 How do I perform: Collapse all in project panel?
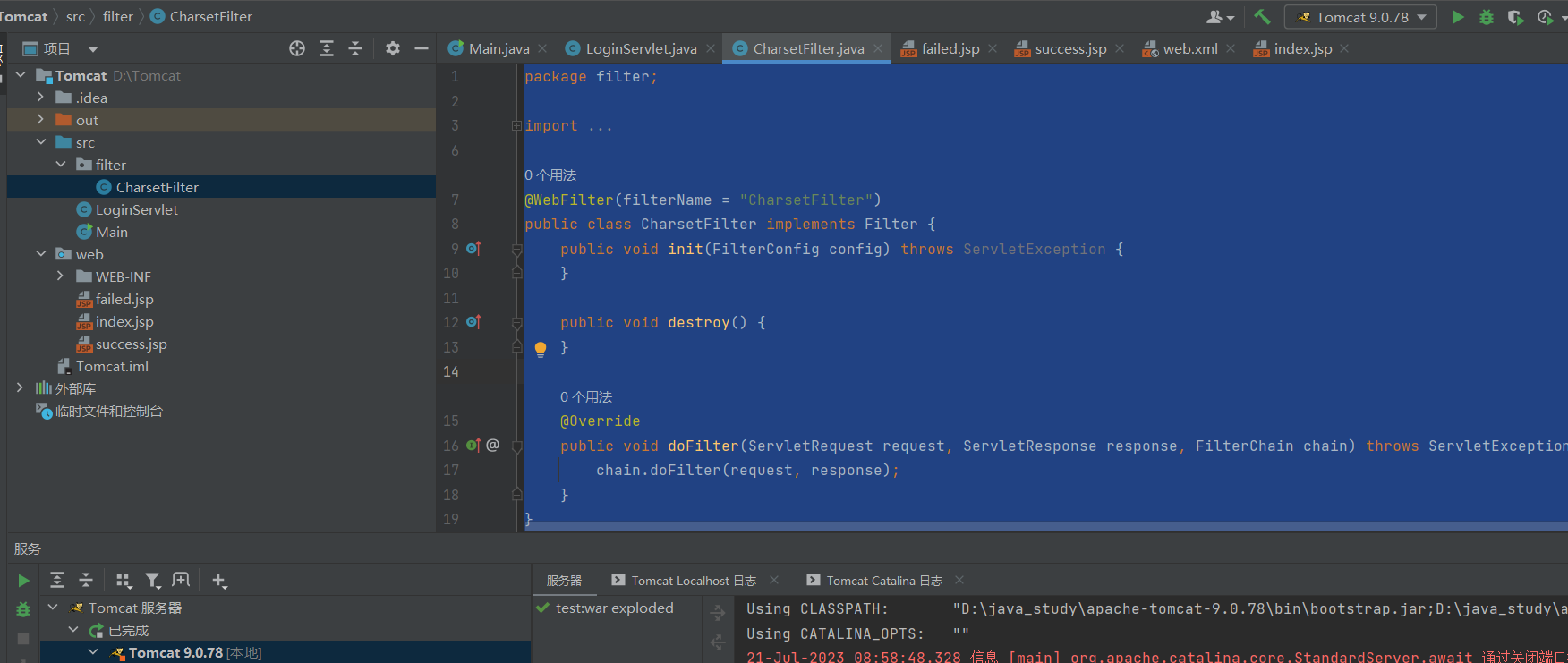point(355,48)
